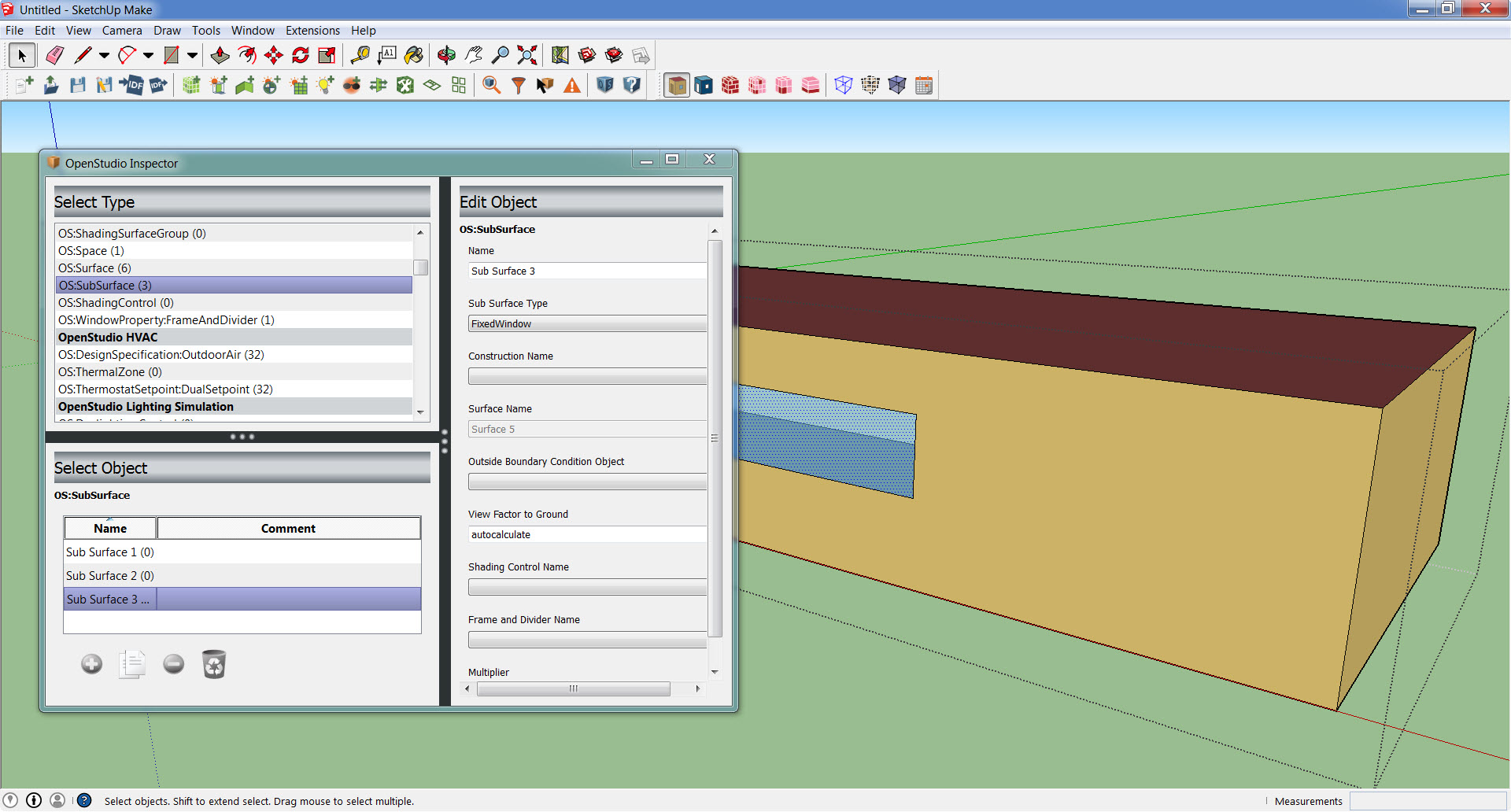The height and width of the screenshot is (812, 1511).
Task: Expand the Arc tool variants dropdown
Action: pyautogui.click(x=148, y=55)
